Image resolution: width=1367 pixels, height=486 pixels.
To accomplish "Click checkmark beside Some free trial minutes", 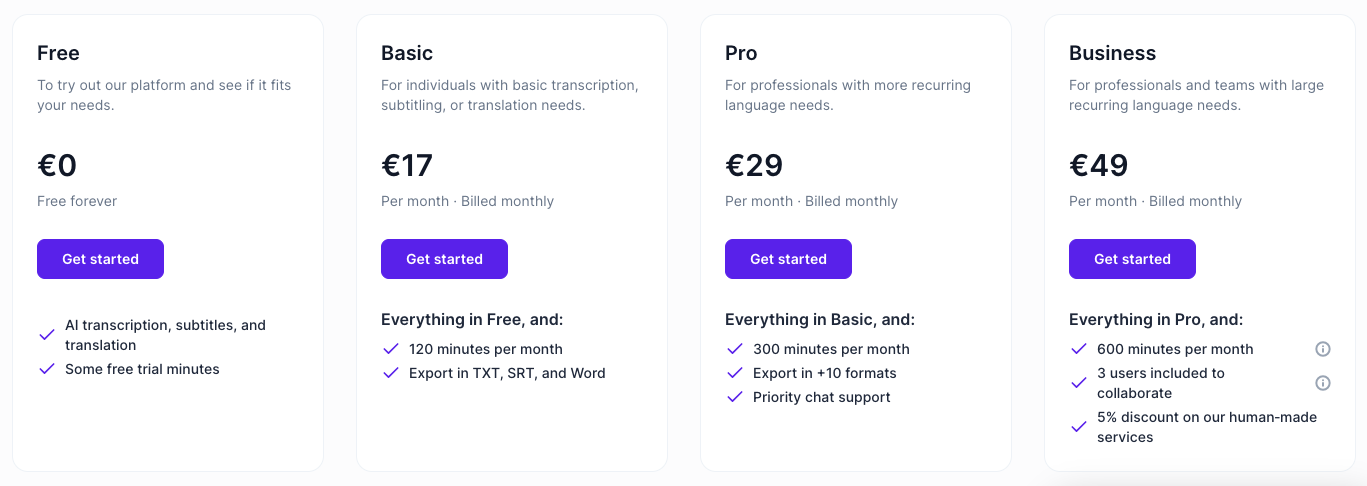I will coord(46,369).
